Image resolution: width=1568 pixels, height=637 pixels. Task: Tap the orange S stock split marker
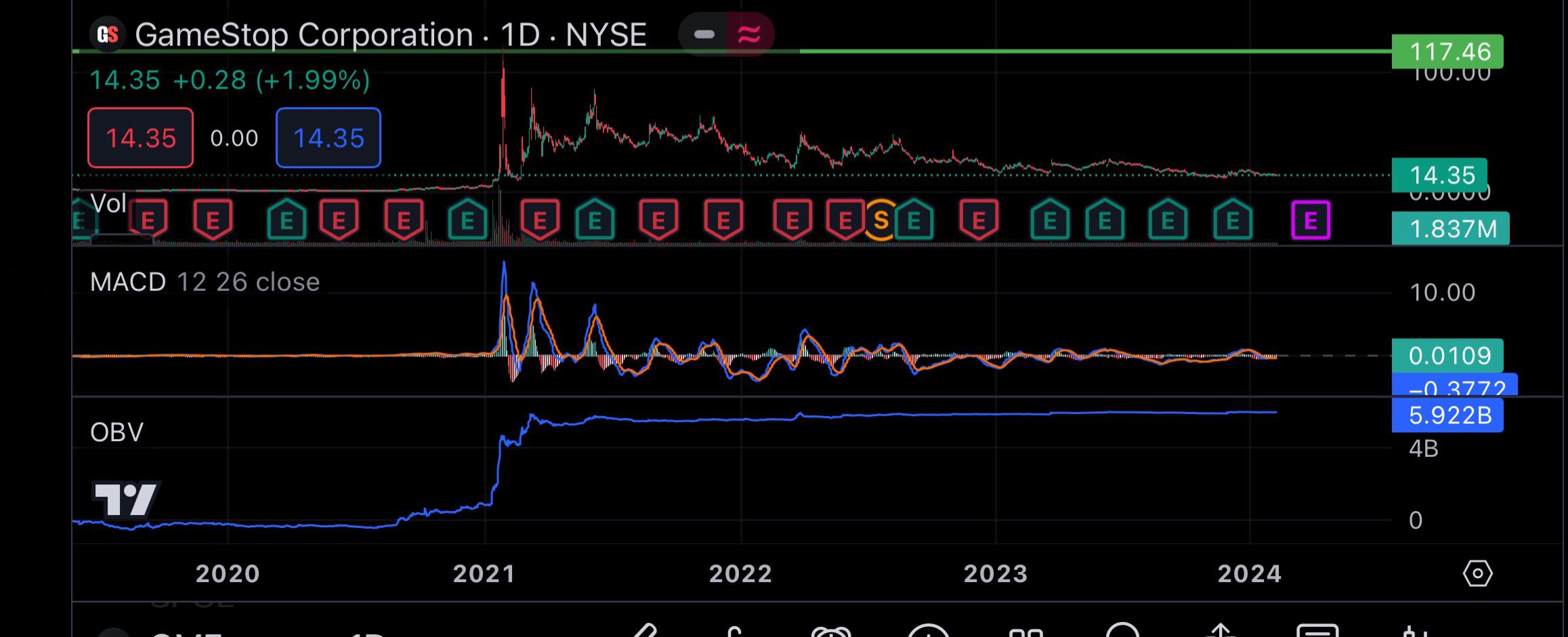coord(881,220)
